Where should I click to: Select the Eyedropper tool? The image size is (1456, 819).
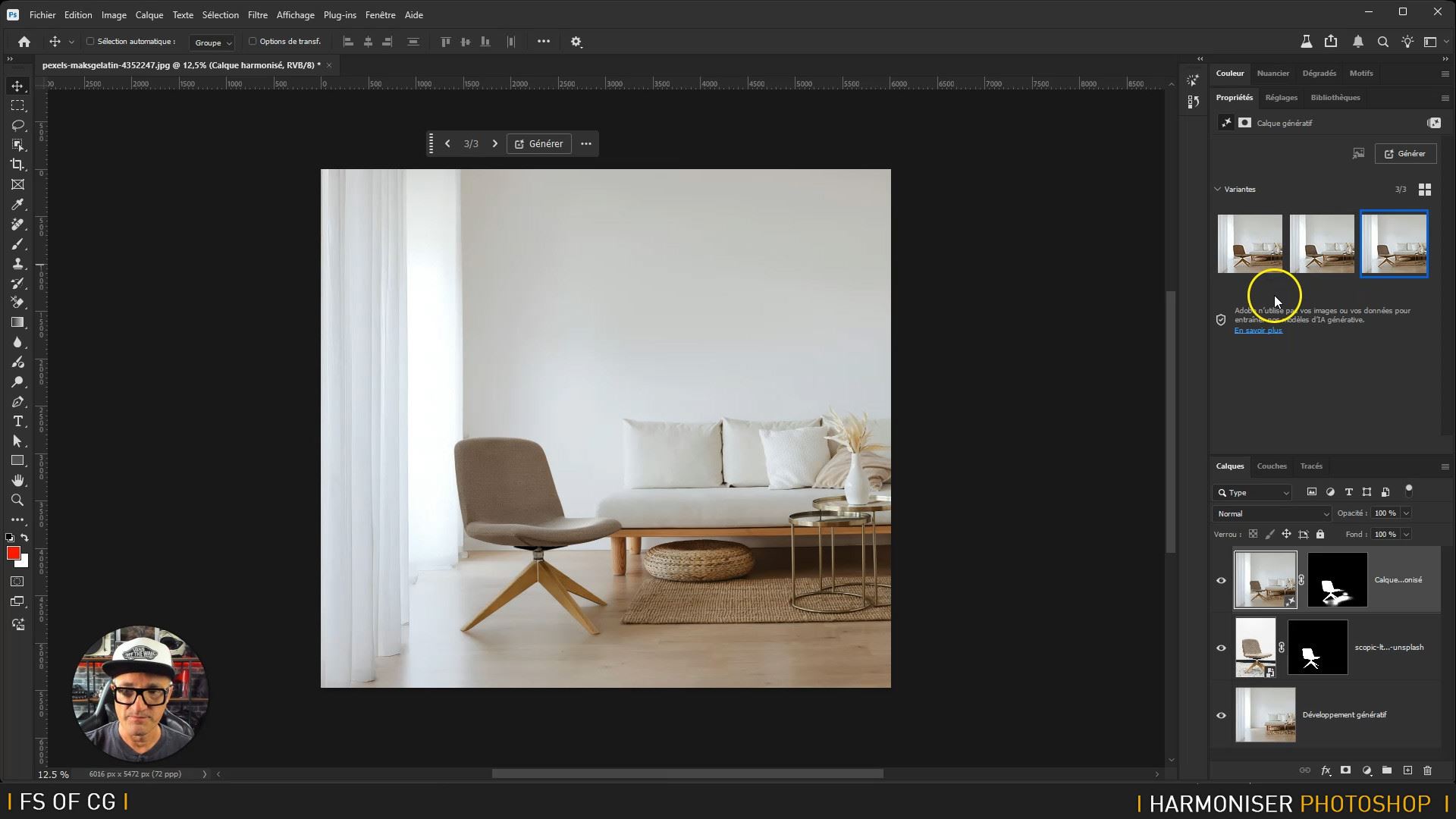tap(17, 205)
